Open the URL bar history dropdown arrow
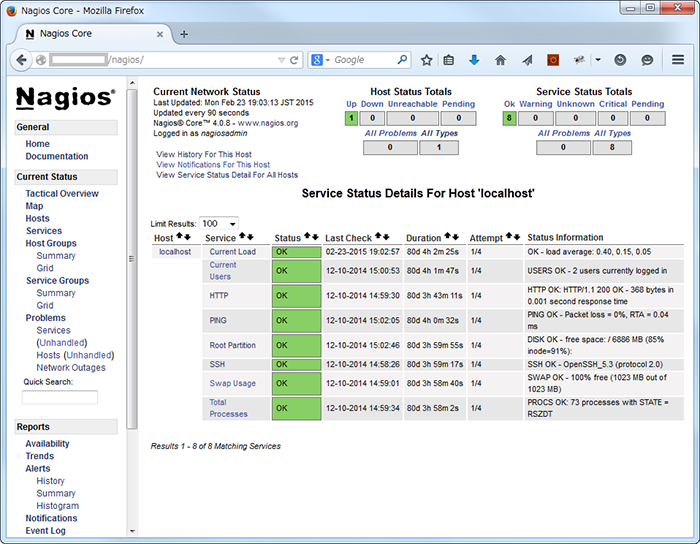Image resolution: width=700 pixels, height=544 pixels. pos(278,60)
